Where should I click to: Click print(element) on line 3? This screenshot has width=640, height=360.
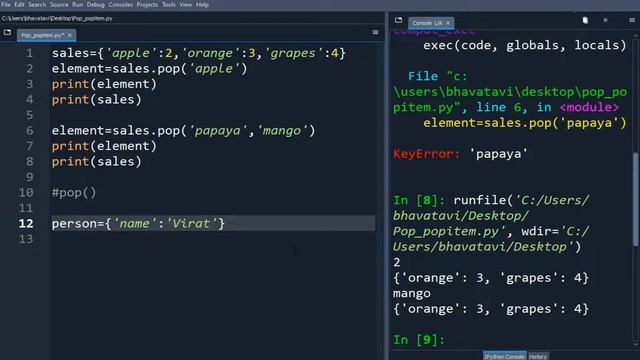point(104,84)
